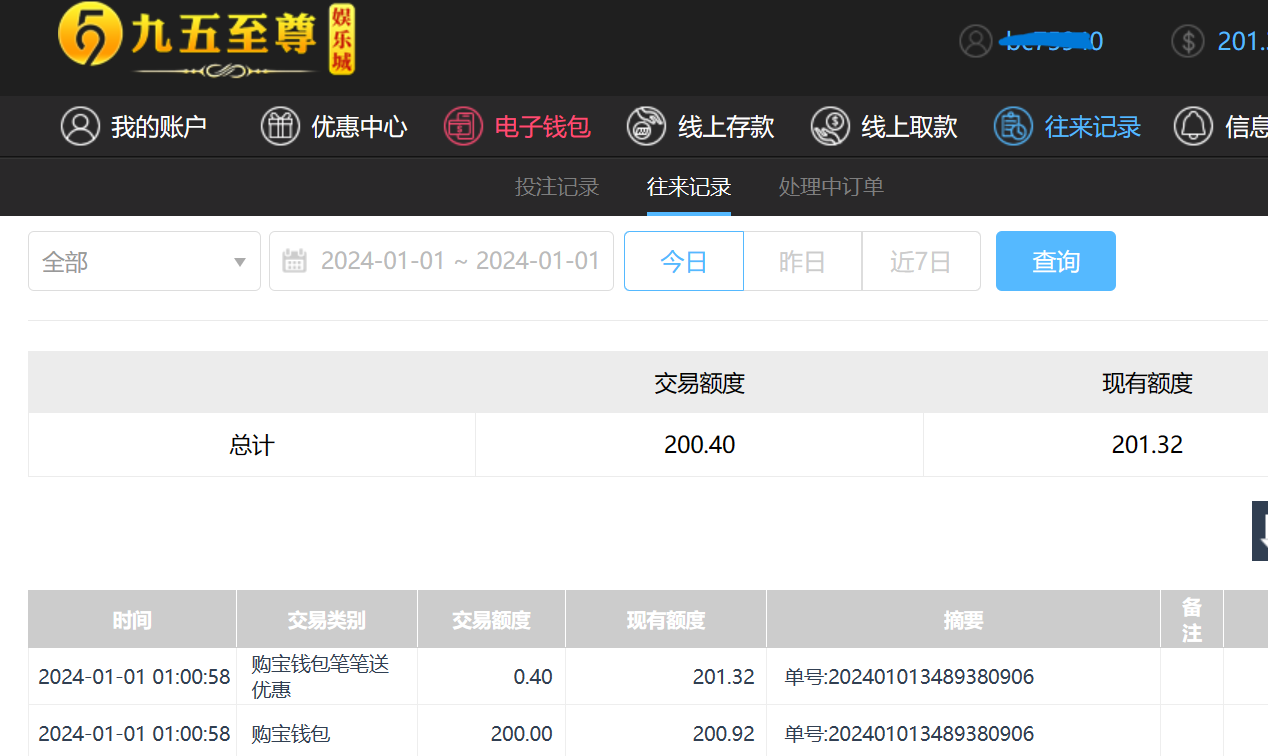Viewport: 1268px width, 756px height.
Task: Click the 往来记录 records icon
Action: point(1013,127)
